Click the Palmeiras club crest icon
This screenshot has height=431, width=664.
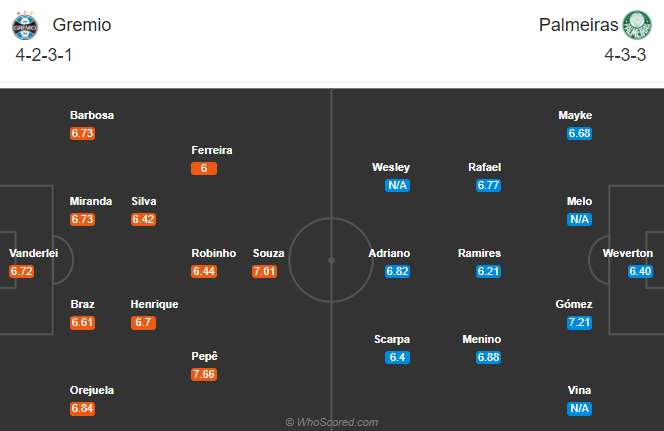click(637, 25)
